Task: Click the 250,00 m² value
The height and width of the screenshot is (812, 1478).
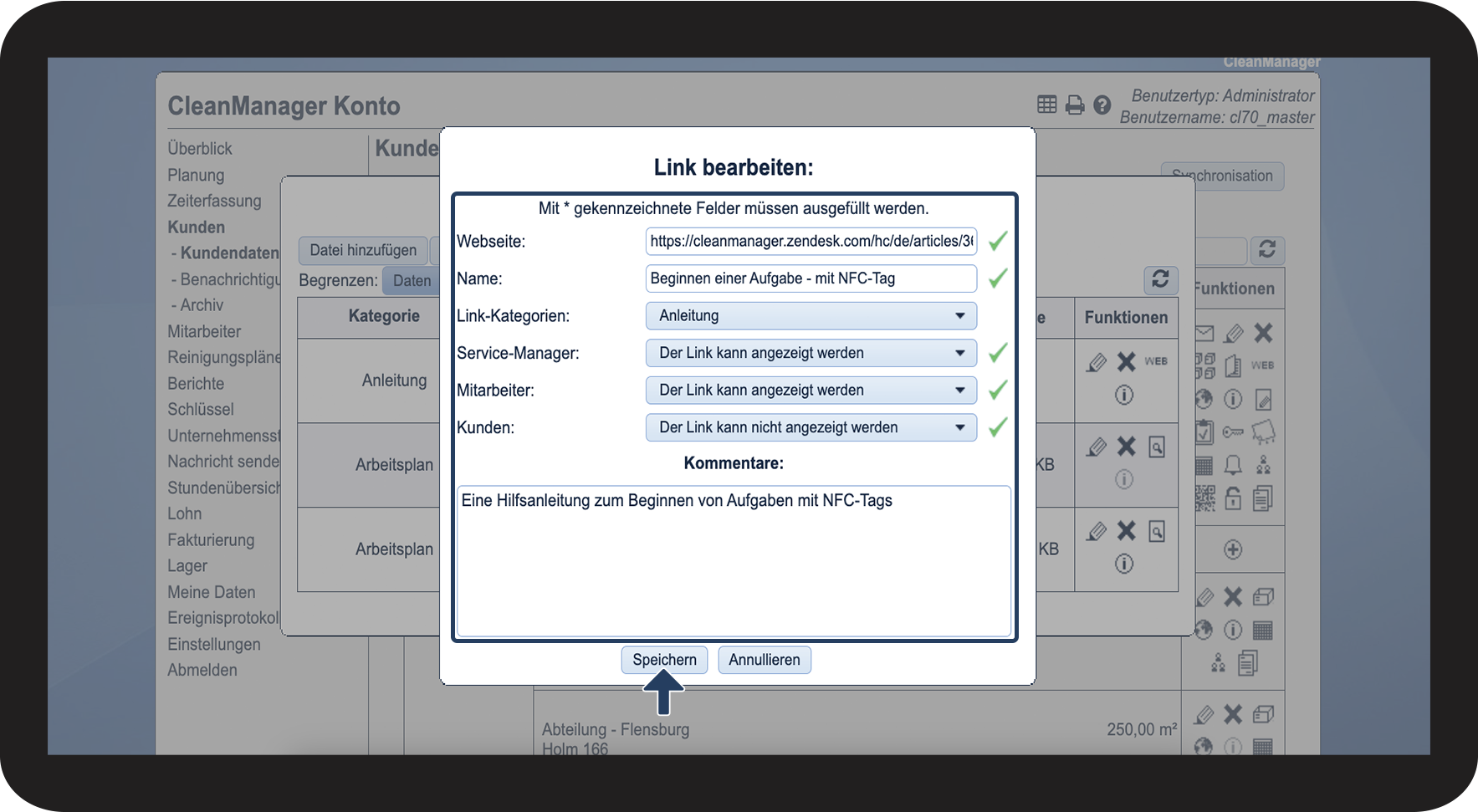Action: pyautogui.click(x=1142, y=729)
